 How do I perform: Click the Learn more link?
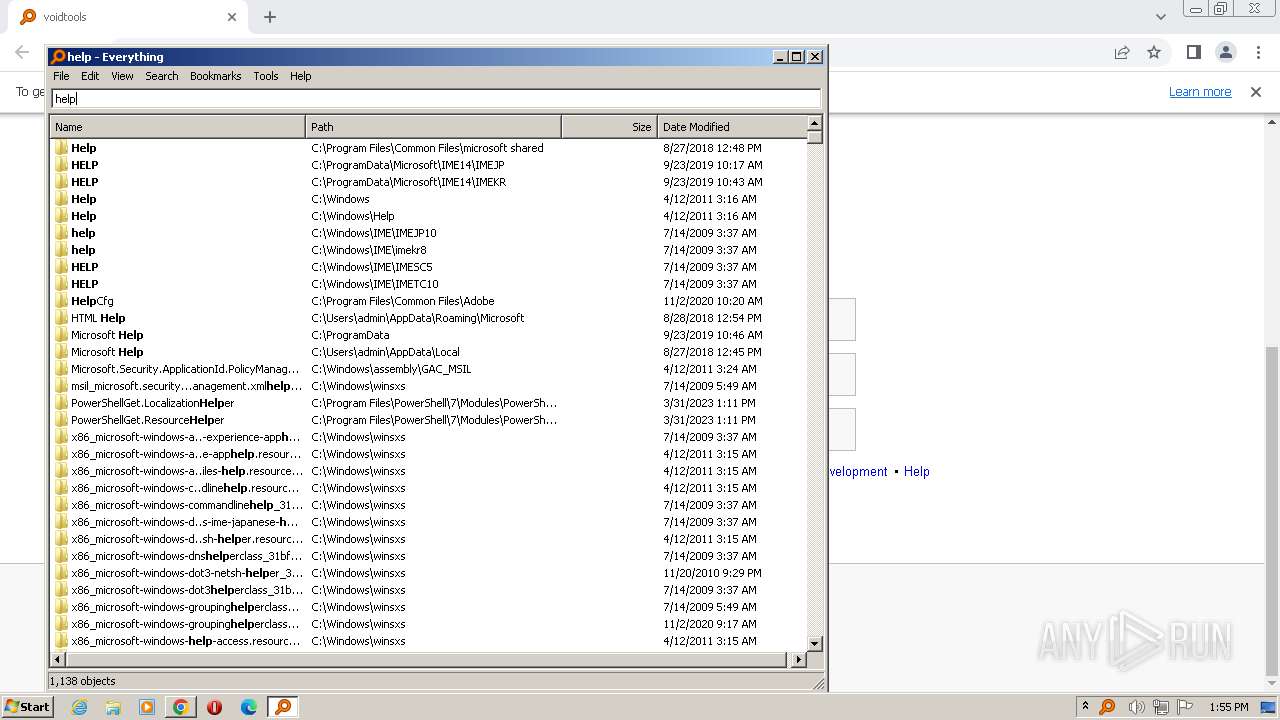pos(1200,92)
